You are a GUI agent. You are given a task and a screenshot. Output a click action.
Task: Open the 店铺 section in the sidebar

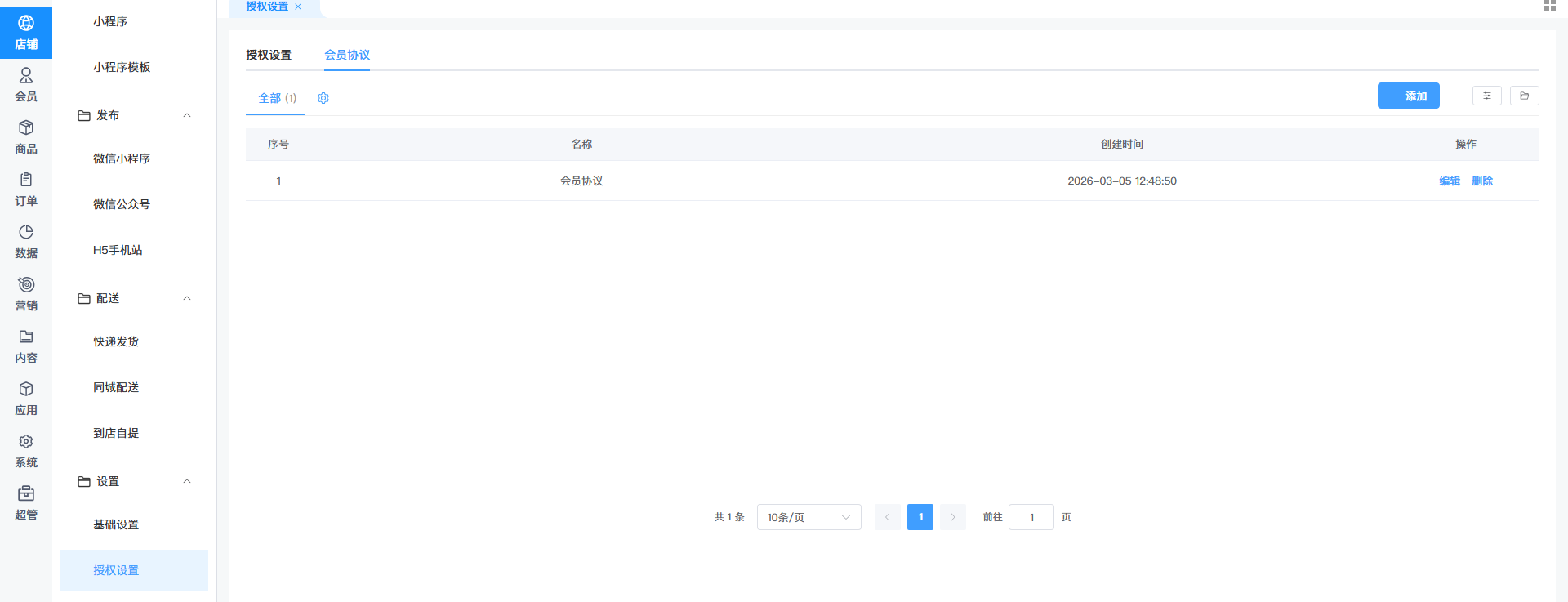point(26,33)
